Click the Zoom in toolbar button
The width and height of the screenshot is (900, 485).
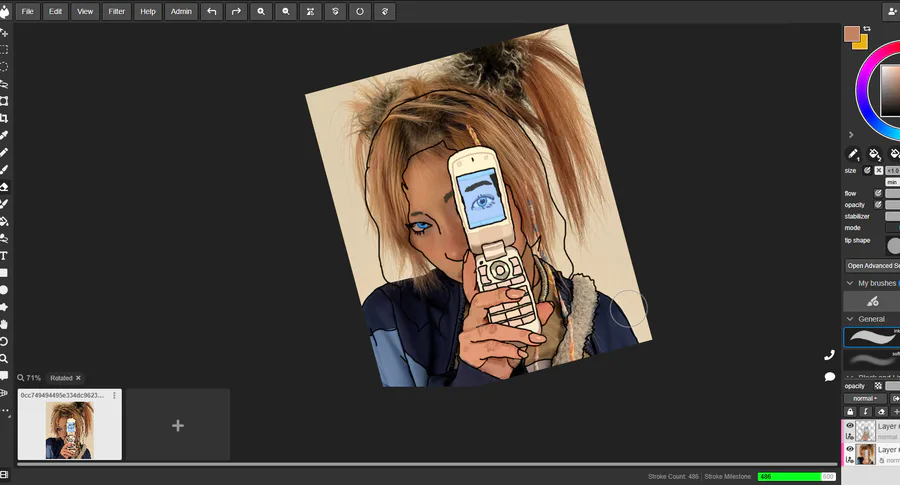[x=261, y=11]
